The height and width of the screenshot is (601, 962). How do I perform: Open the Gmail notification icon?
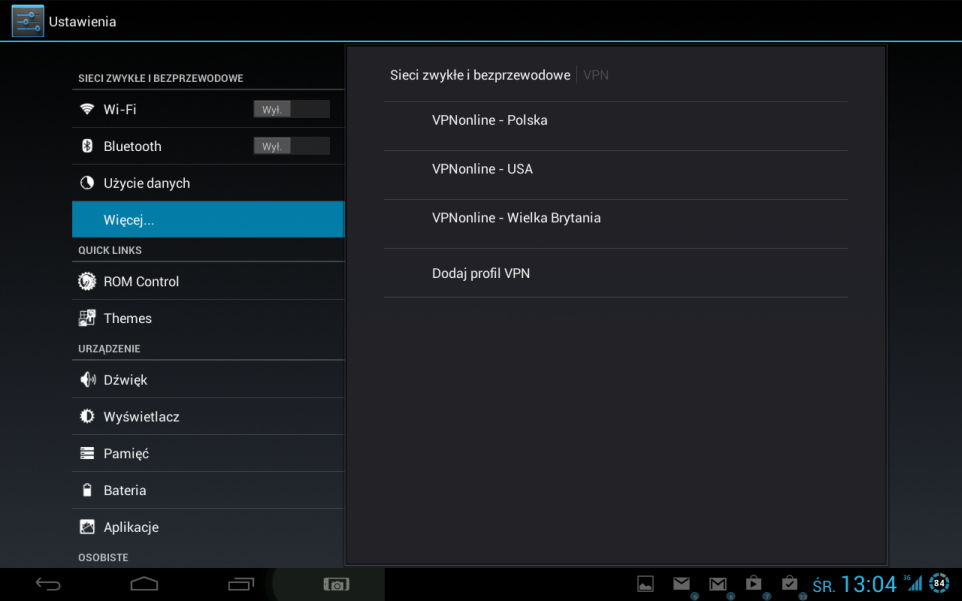point(718,584)
